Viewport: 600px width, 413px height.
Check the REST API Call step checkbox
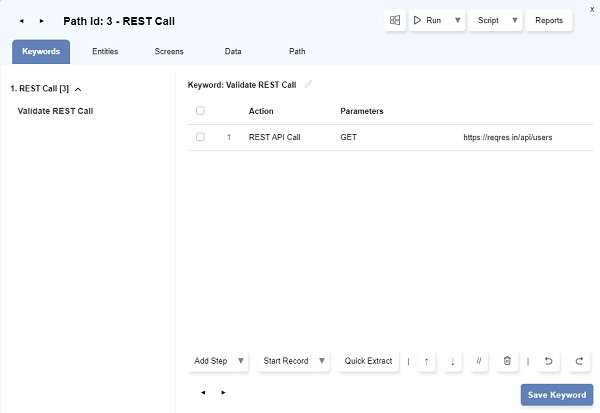(x=201, y=137)
